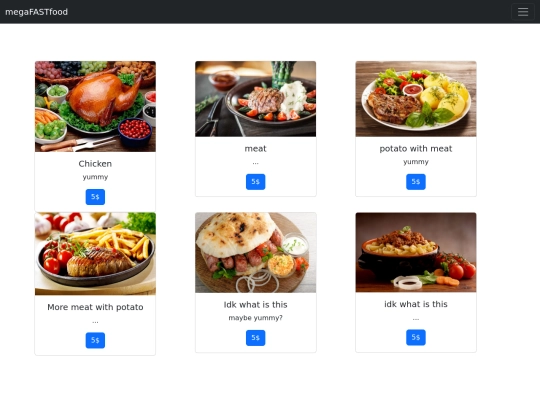
Task: Click the meat dish photo
Action: 256,99
